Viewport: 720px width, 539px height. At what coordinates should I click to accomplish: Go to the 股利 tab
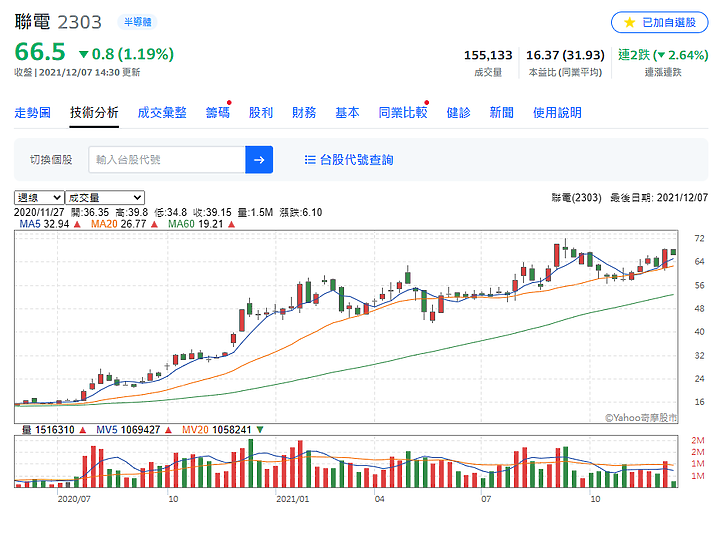tap(261, 112)
